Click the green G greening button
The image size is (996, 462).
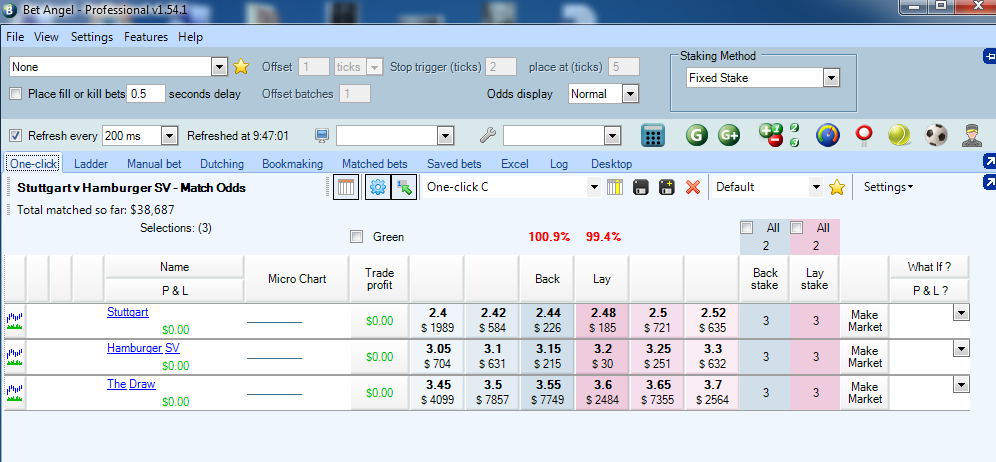tap(697, 135)
